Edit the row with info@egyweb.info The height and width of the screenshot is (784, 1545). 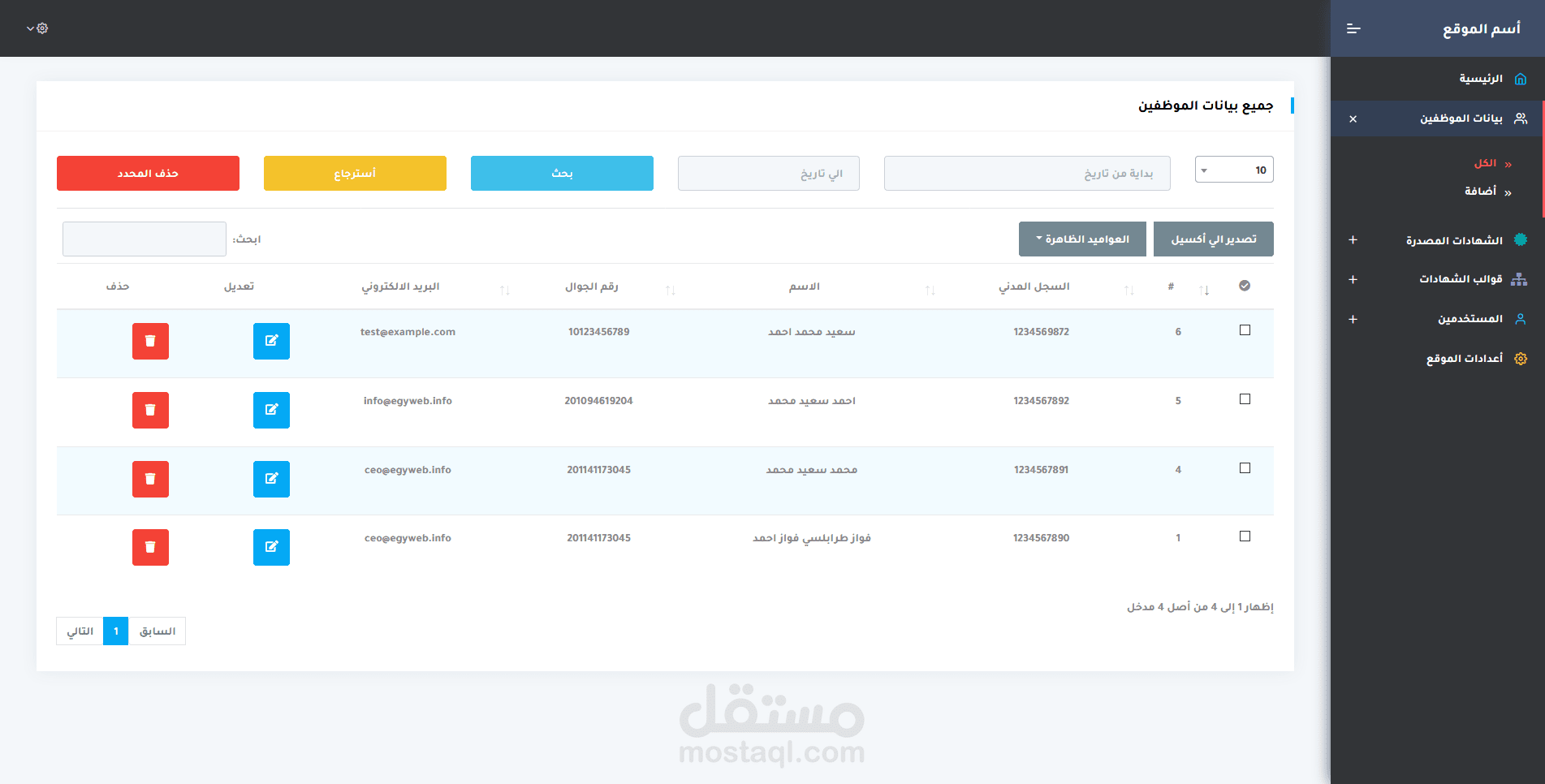coord(271,410)
